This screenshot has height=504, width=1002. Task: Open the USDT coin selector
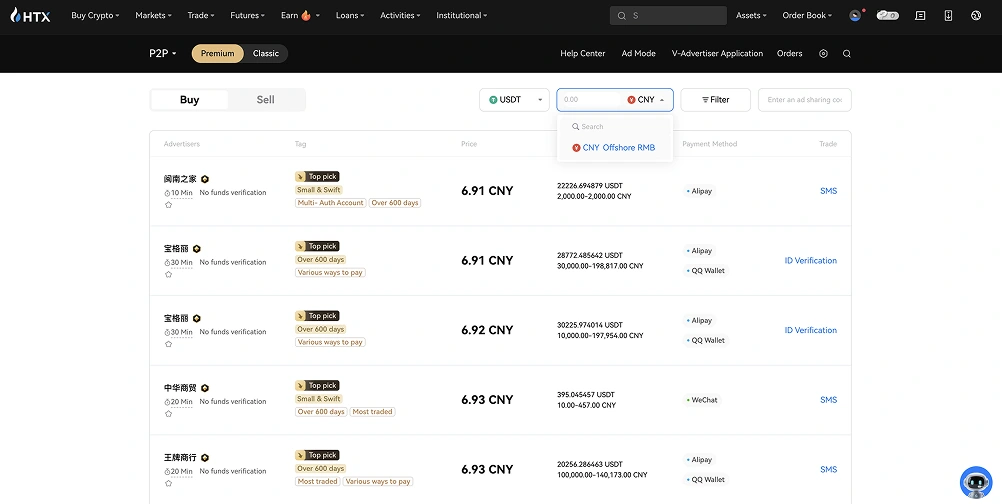[514, 100]
